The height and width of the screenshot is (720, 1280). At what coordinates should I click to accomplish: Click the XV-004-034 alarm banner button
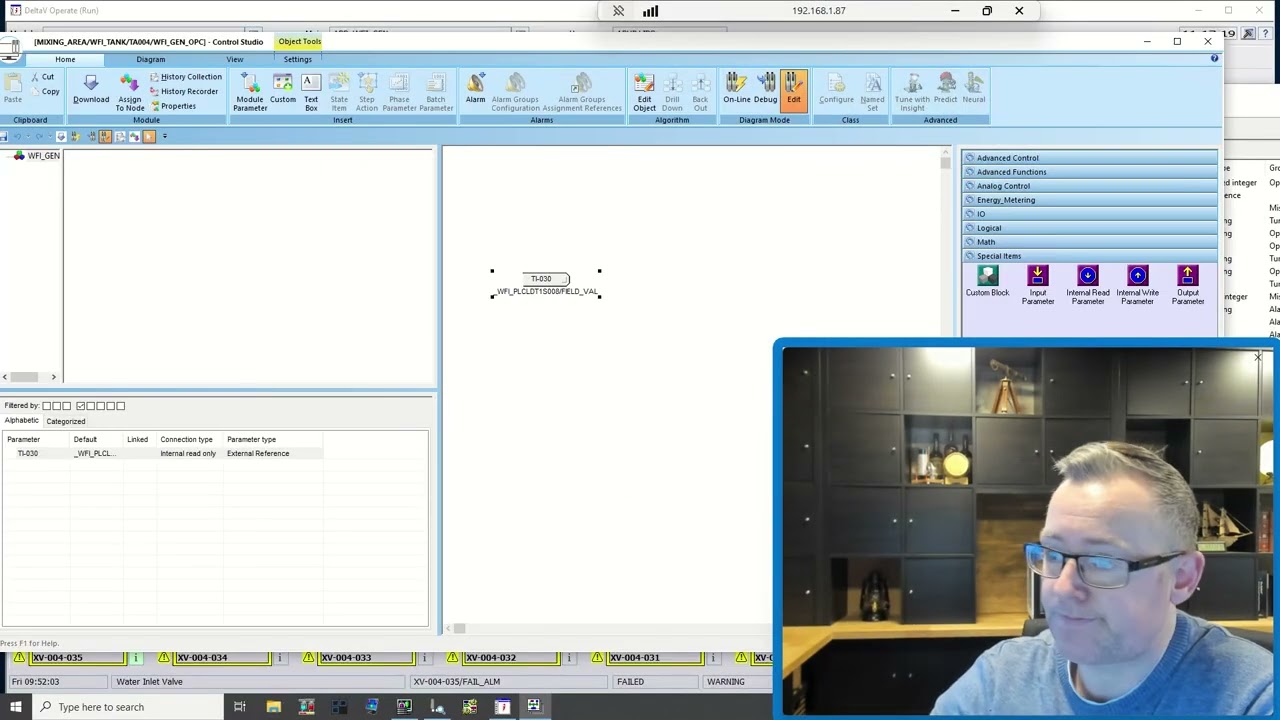click(x=222, y=657)
